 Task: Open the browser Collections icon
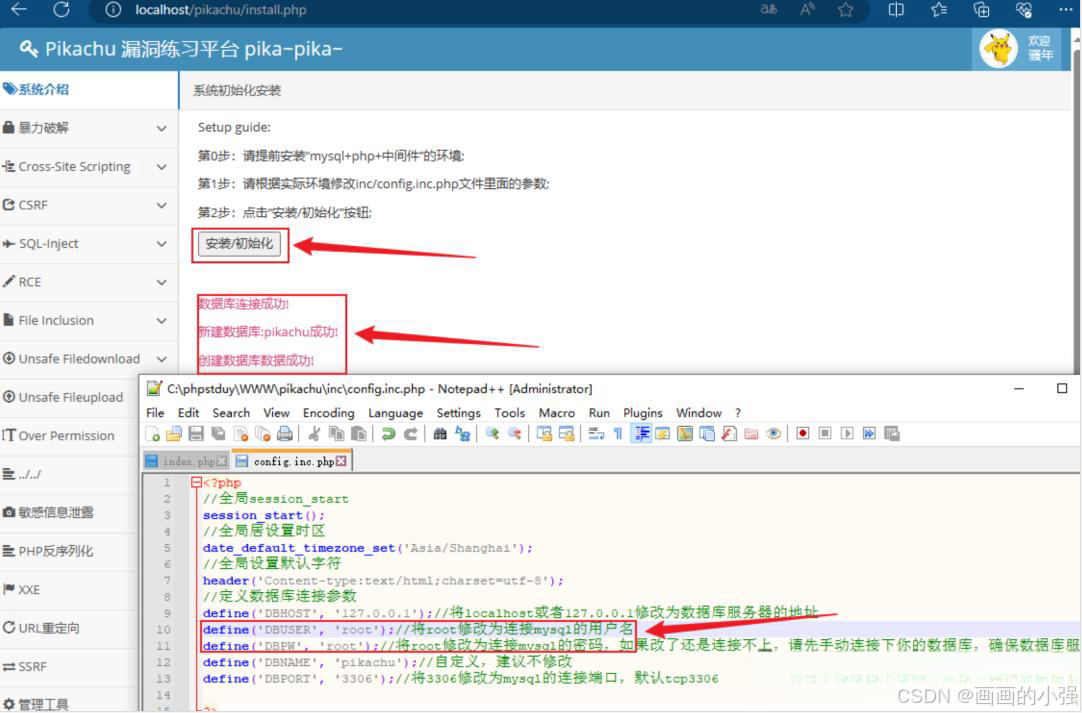coord(981,10)
